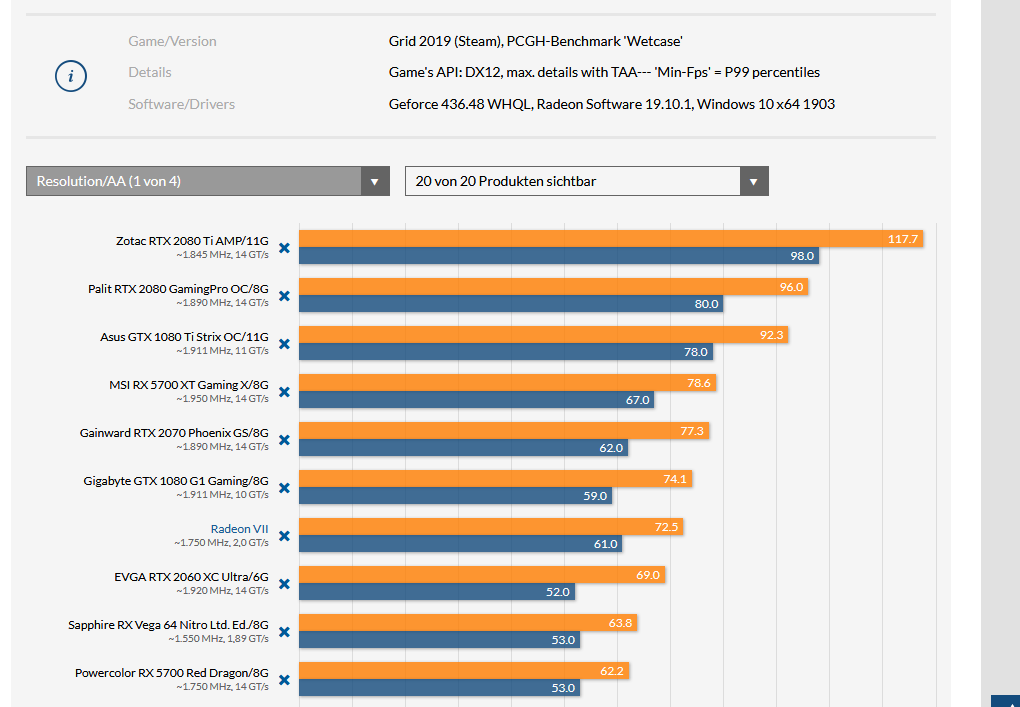This screenshot has width=1020, height=707.
Task: Click the X icon beside Palit RTX 2080 GamingPro
Action: (284, 296)
